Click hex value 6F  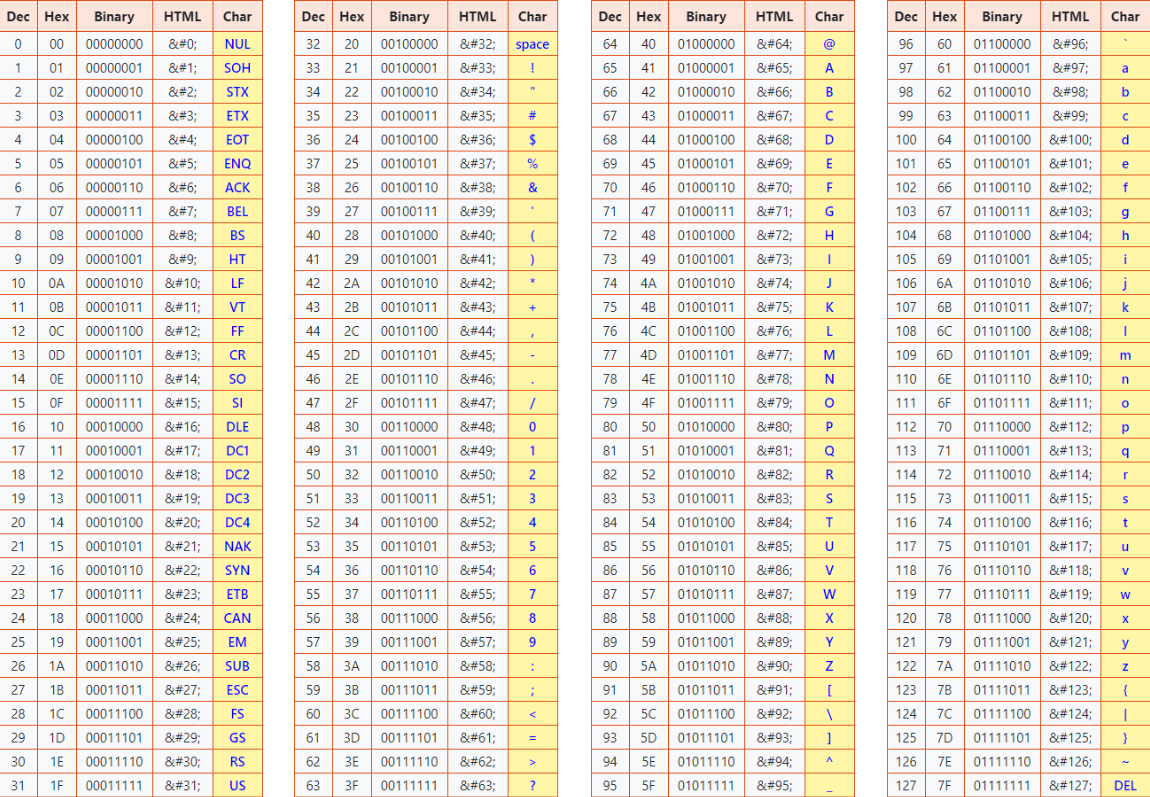click(x=944, y=403)
